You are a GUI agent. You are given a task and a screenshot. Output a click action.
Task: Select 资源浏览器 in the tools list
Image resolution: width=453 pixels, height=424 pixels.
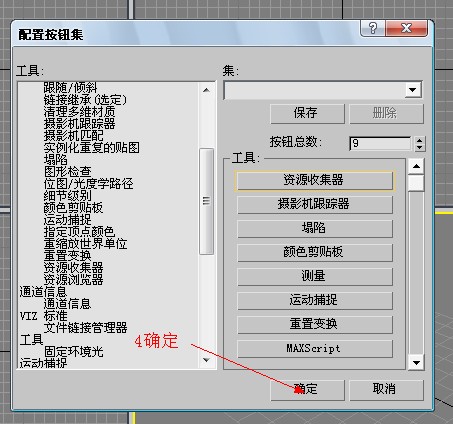(x=73, y=280)
